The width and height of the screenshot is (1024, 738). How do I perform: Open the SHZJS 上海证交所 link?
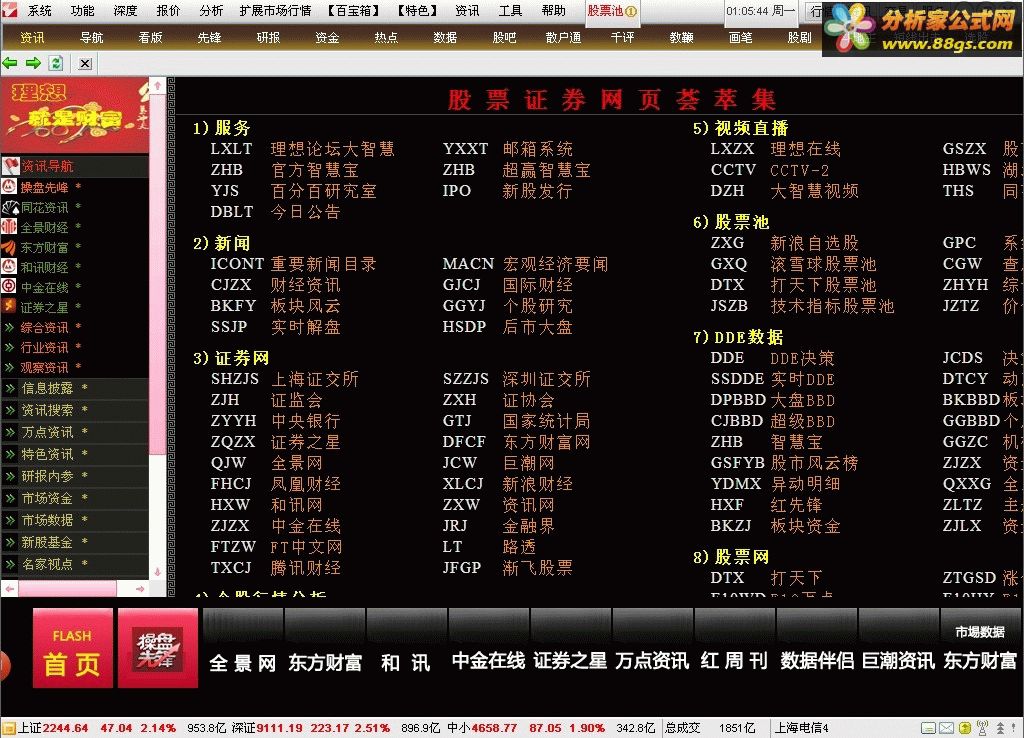coord(285,379)
